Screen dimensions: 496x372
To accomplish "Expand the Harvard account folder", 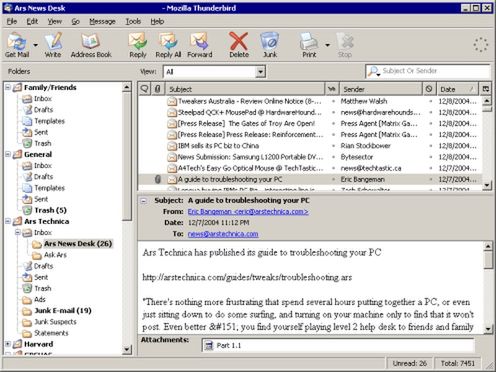I will [x=8, y=344].
